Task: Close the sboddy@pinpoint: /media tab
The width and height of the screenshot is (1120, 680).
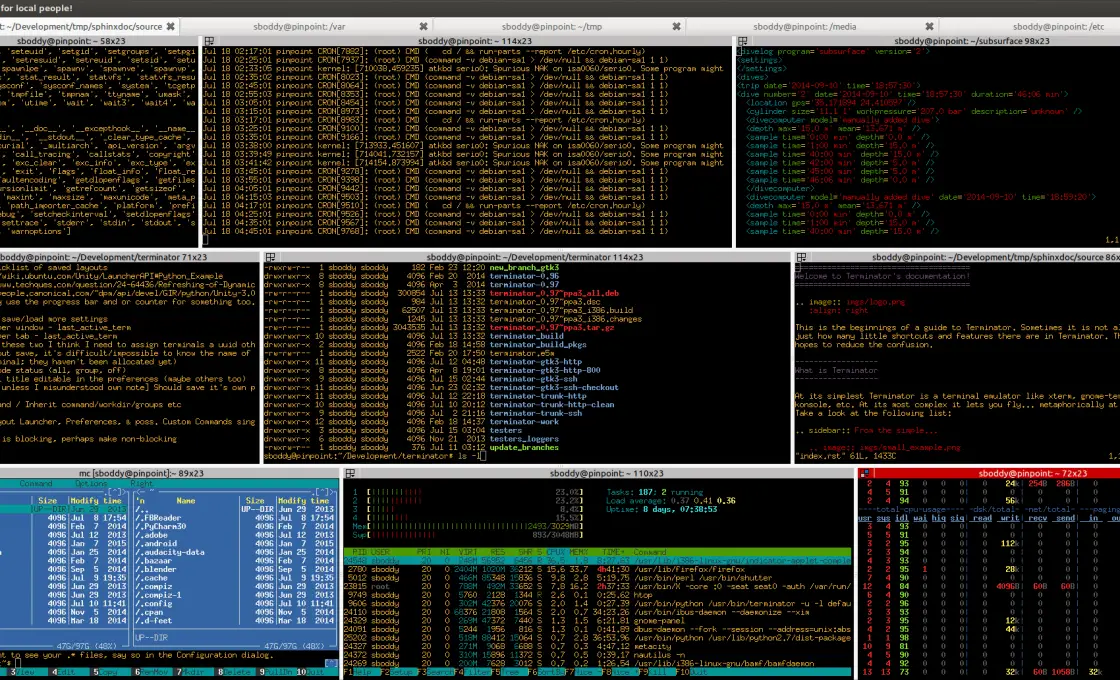Action: click(929, 26)
